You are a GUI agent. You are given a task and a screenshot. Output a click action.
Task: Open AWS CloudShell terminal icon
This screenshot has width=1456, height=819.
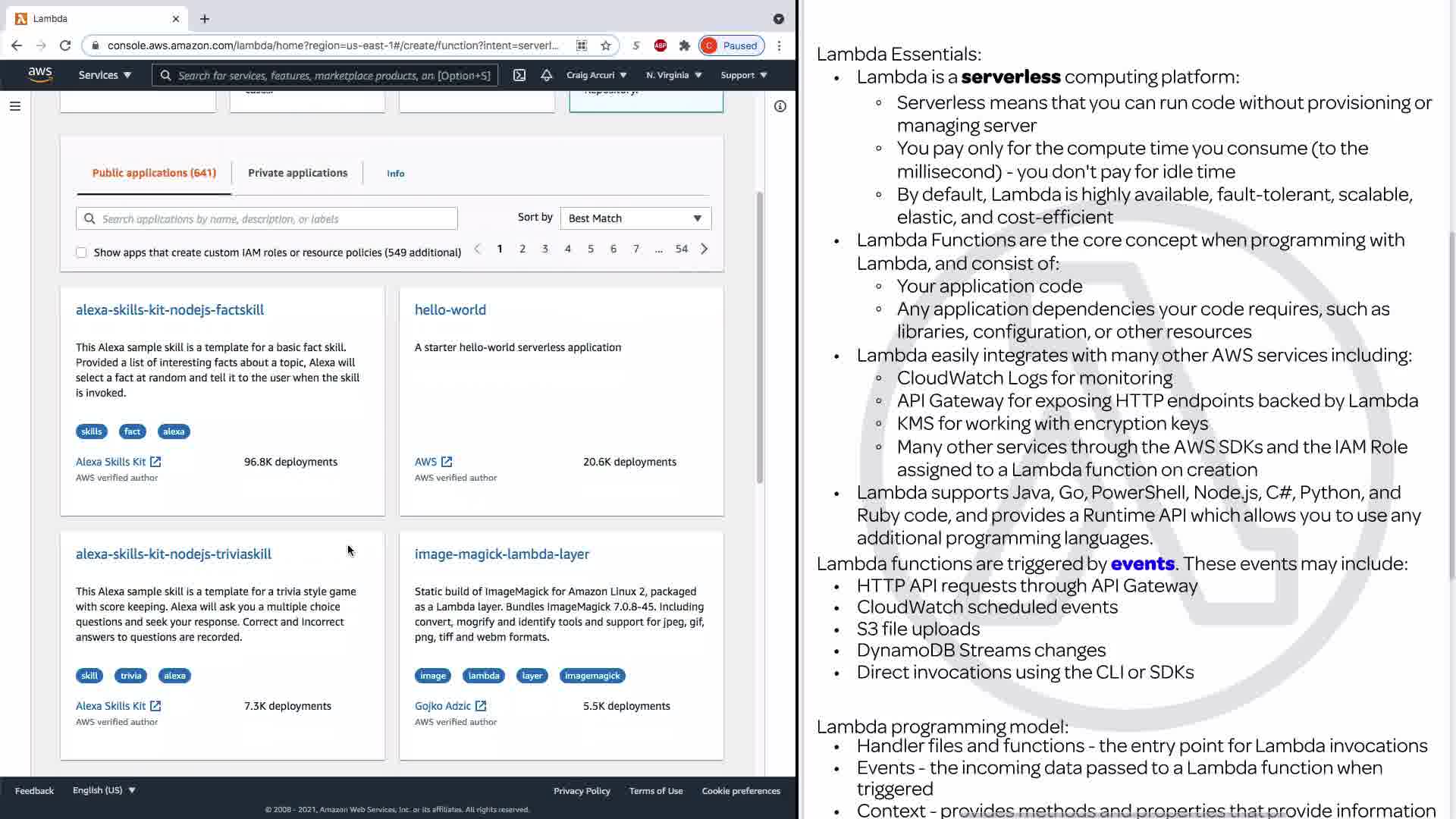point(519,75)
